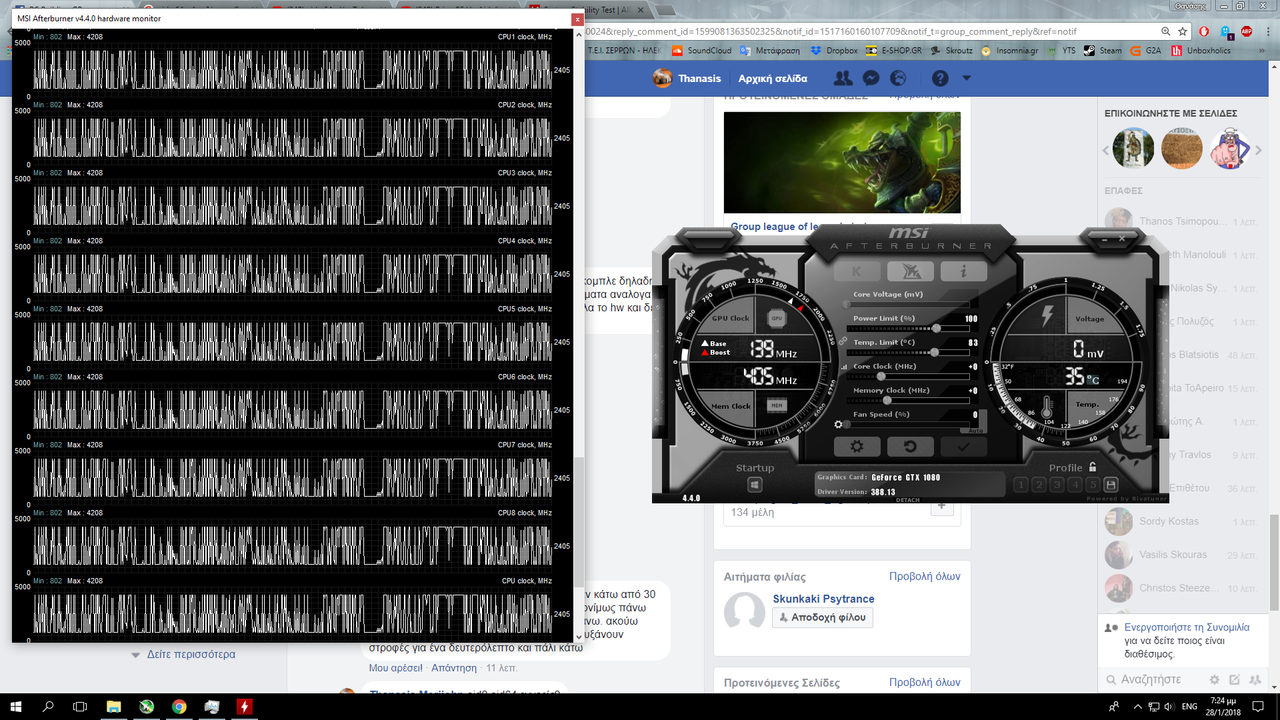Adjust the Power Limit slider knob

point(936,328)
